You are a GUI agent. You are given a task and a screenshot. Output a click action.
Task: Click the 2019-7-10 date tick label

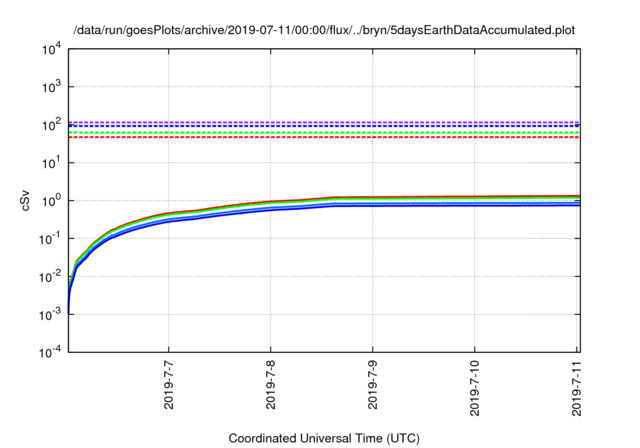[474, 388]
